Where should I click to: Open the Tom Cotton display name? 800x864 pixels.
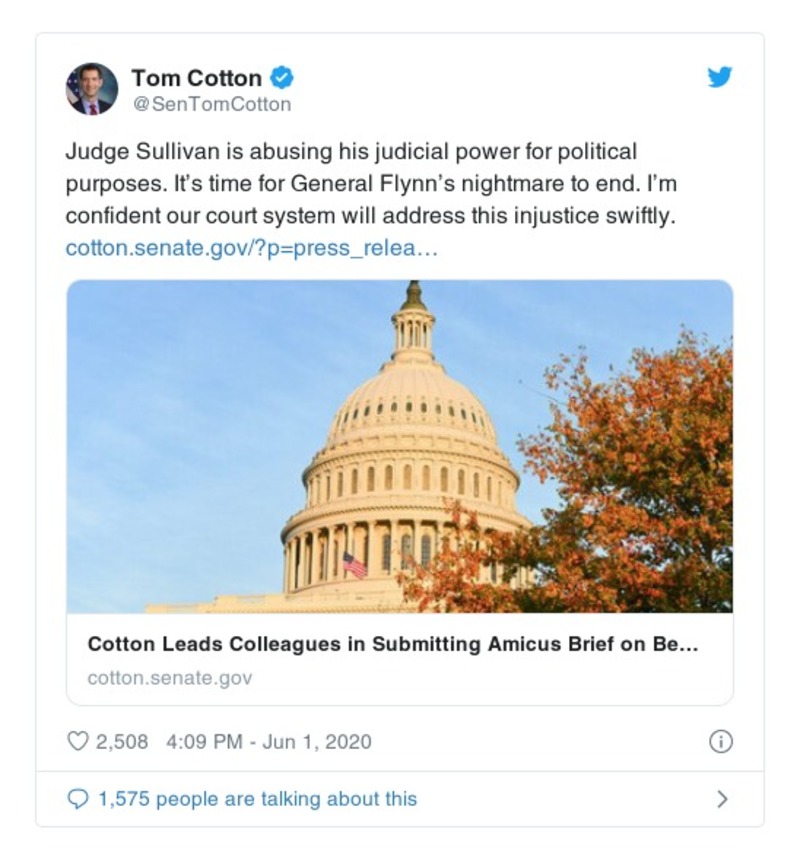[197, 78]
